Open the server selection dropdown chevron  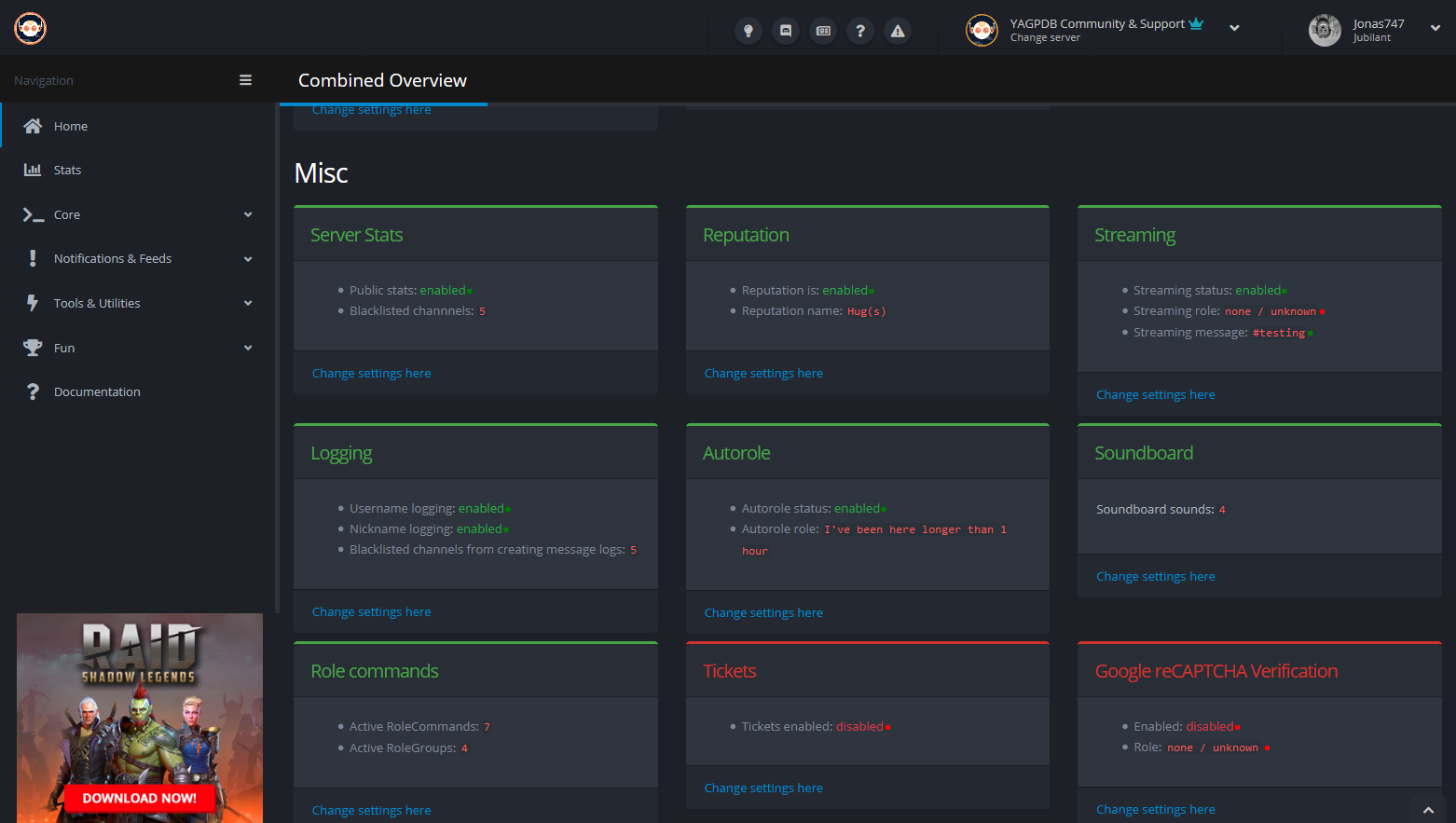click(x=1234, y=28)
